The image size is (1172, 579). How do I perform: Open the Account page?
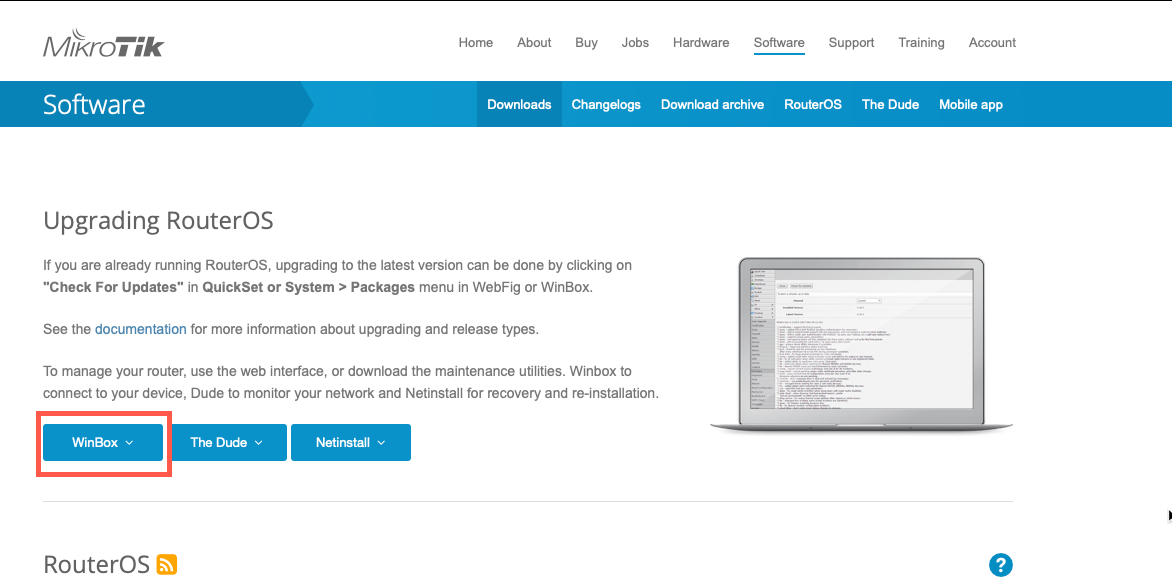pos(992,42)
